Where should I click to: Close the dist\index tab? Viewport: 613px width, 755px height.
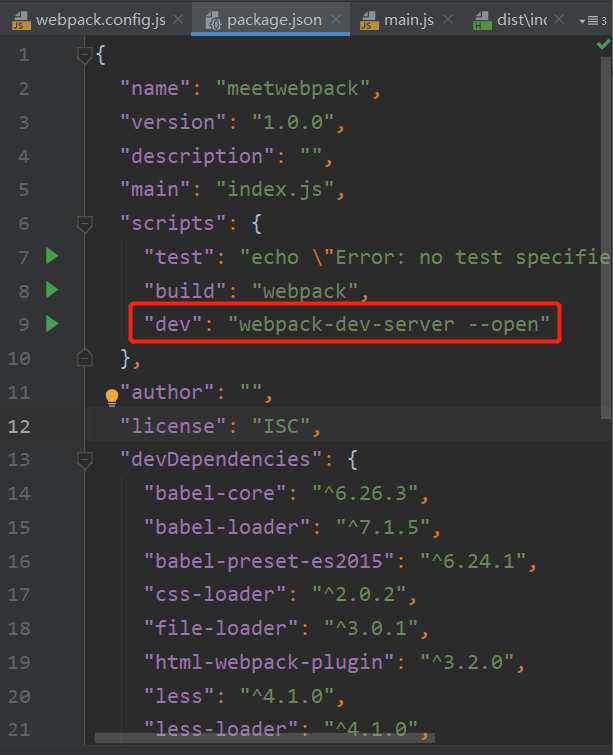(x=559, y=19)
